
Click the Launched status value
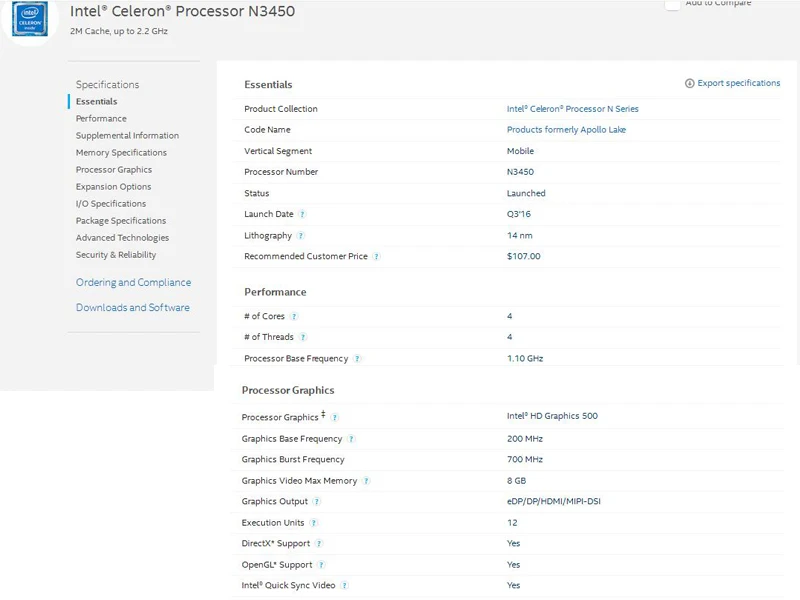coord(526,193)
